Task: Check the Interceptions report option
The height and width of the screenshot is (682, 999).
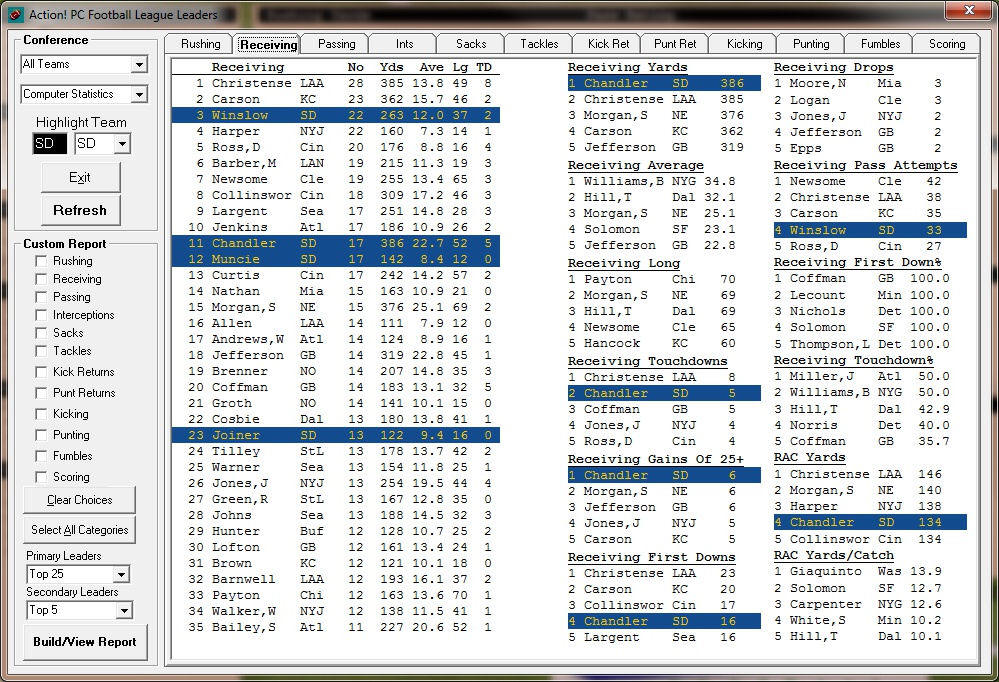Action: (x=41, y=315)
